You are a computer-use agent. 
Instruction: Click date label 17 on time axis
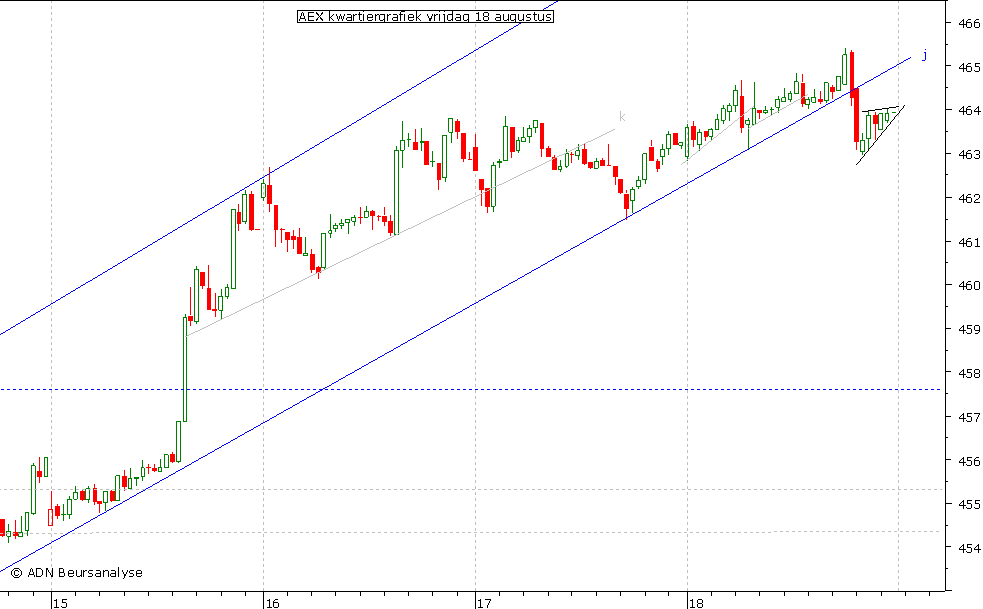[484, 603]
